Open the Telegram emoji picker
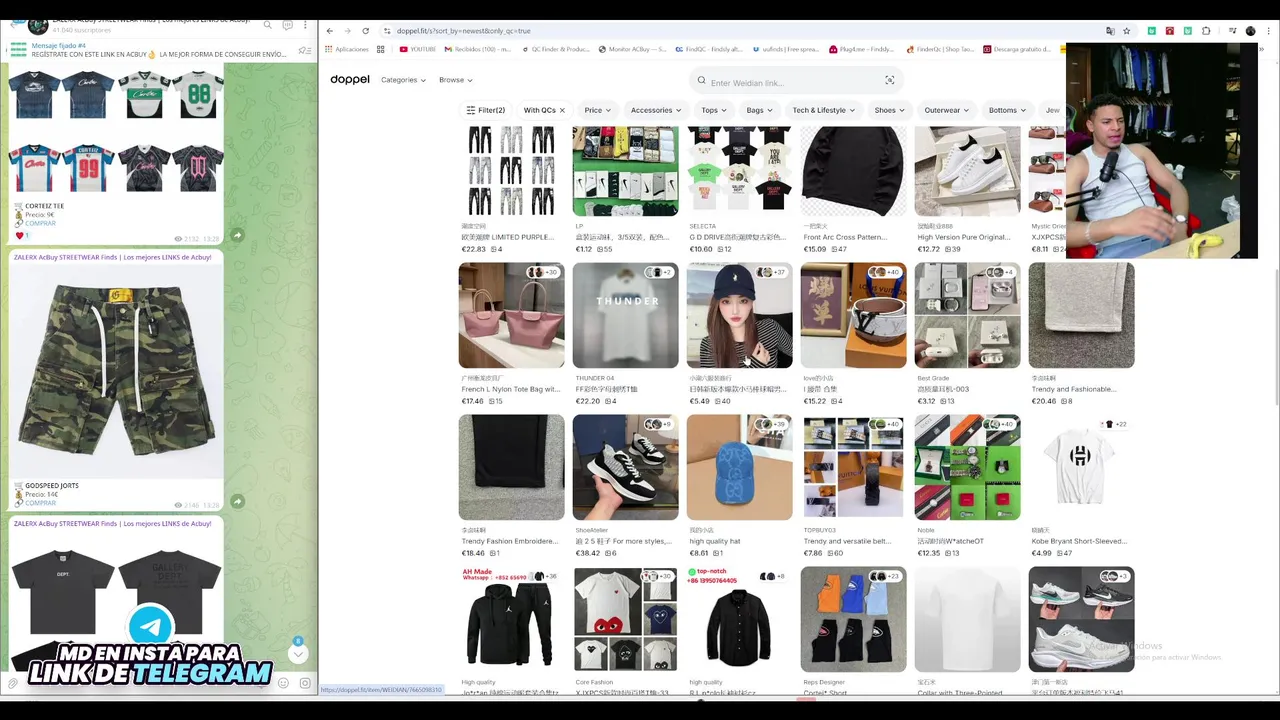This screenshot has height=720, width=1280. pyautogui.click(x=284, y=683)
